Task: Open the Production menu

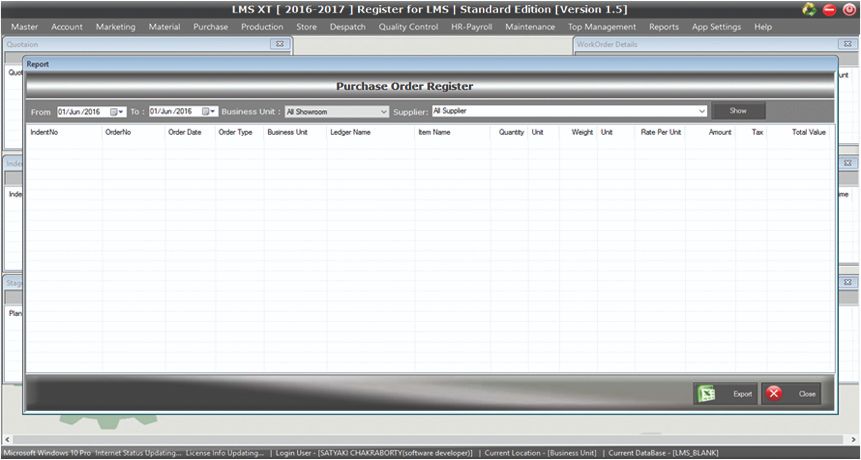Action: point(262,27)
